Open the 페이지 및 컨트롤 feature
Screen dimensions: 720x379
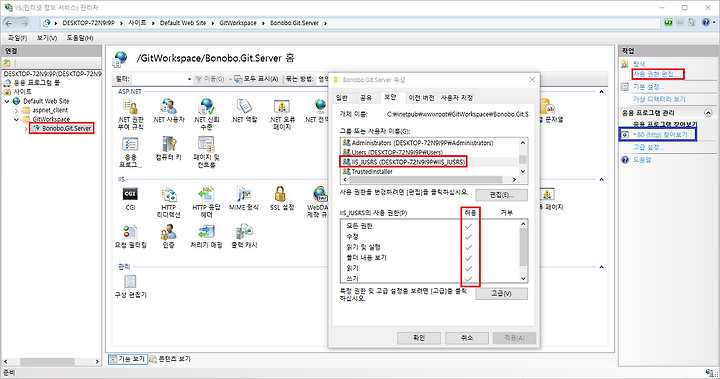tap(206, 152)
